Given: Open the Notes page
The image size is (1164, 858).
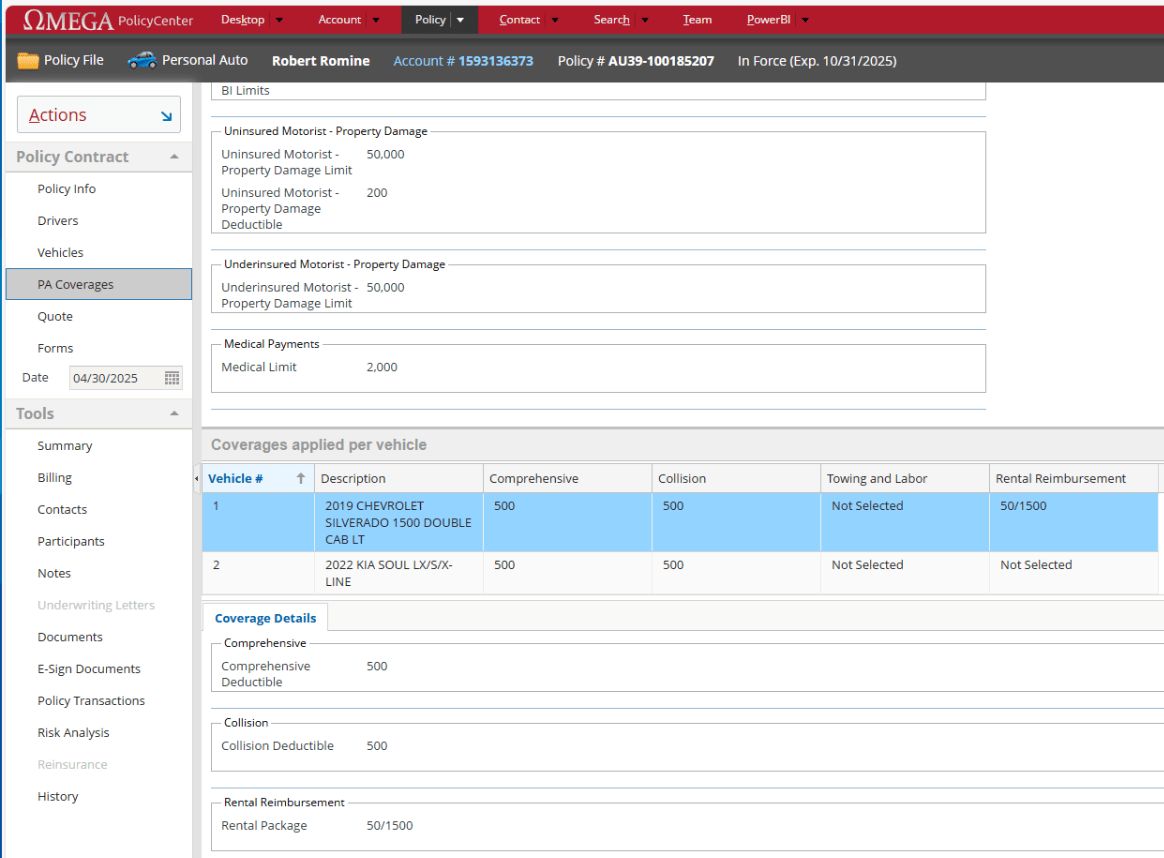Looking at the screenshot, I should [x=54, y=573].
